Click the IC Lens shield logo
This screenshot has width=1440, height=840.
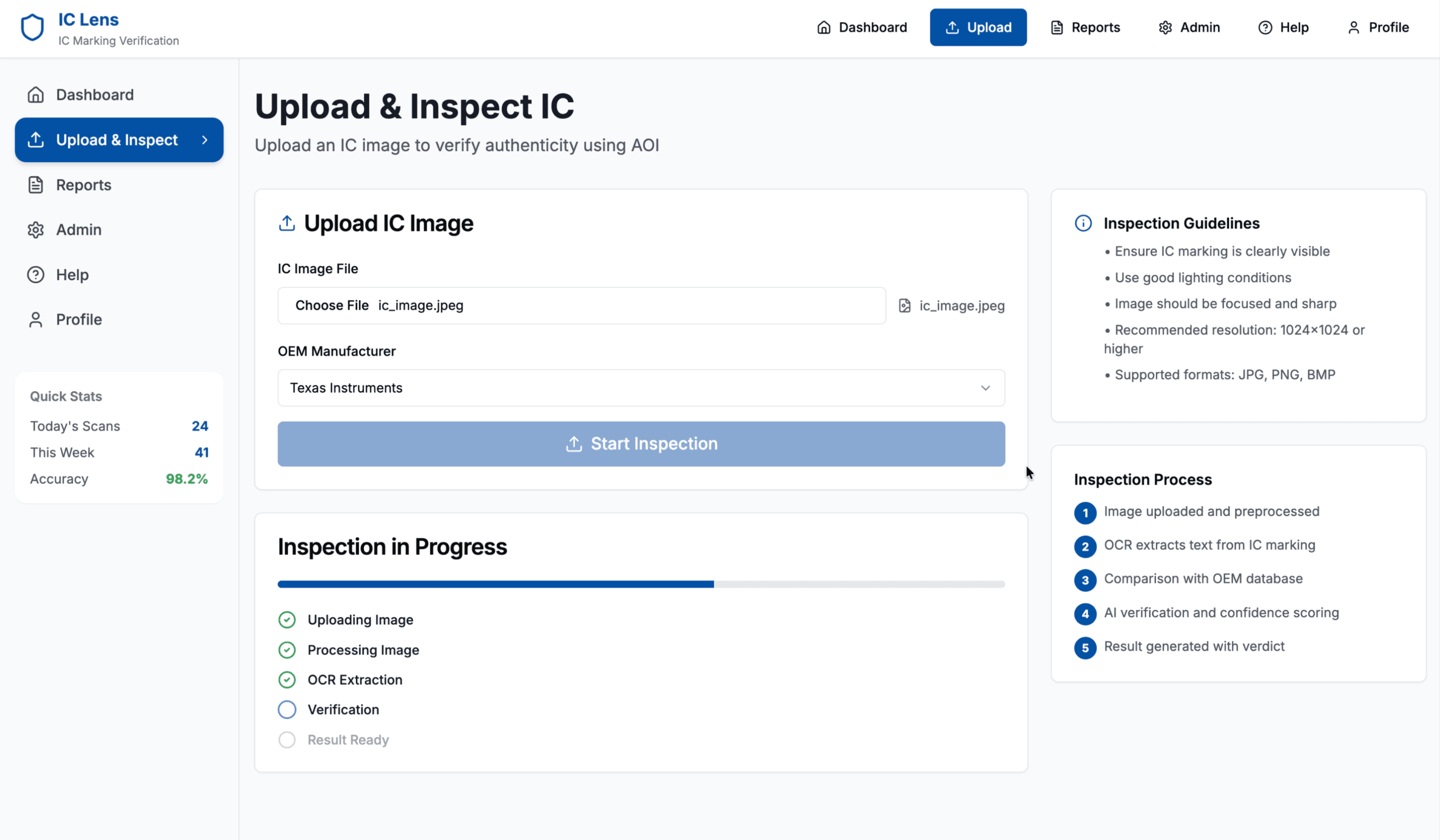click(x=32, y=27)
